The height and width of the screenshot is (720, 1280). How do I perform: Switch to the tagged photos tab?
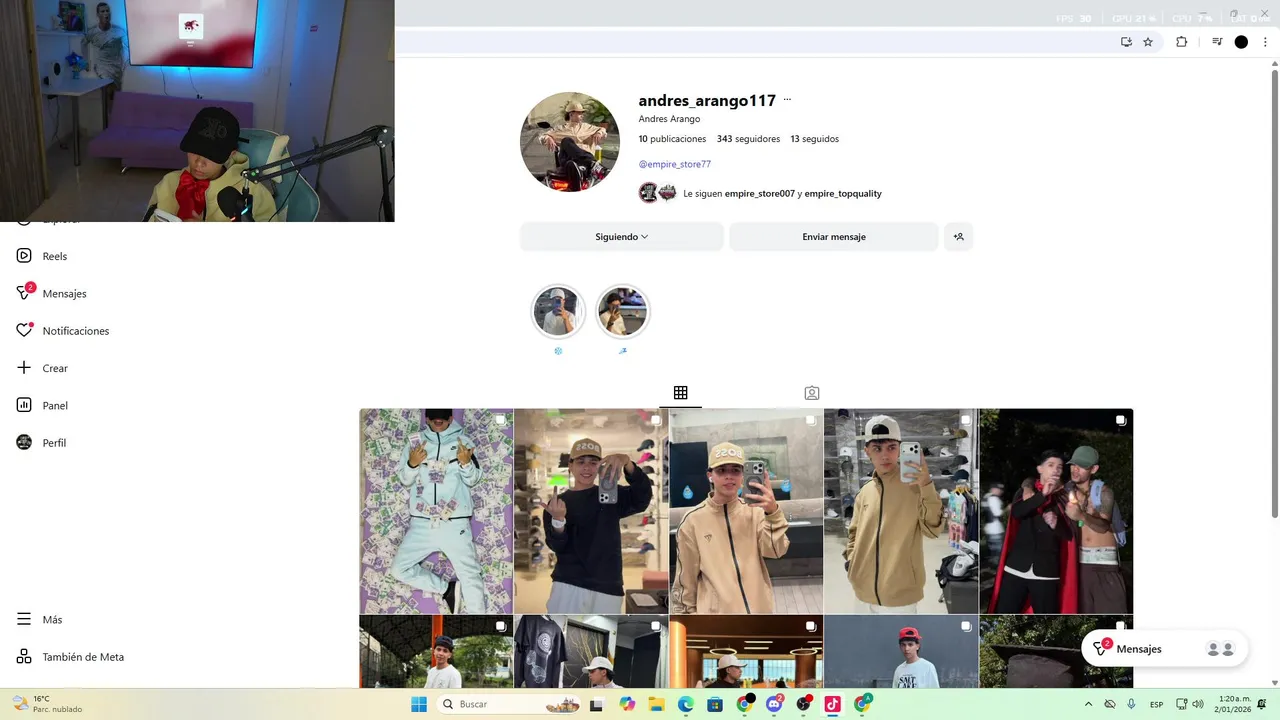pyautogui.click(x=812, y=393)
